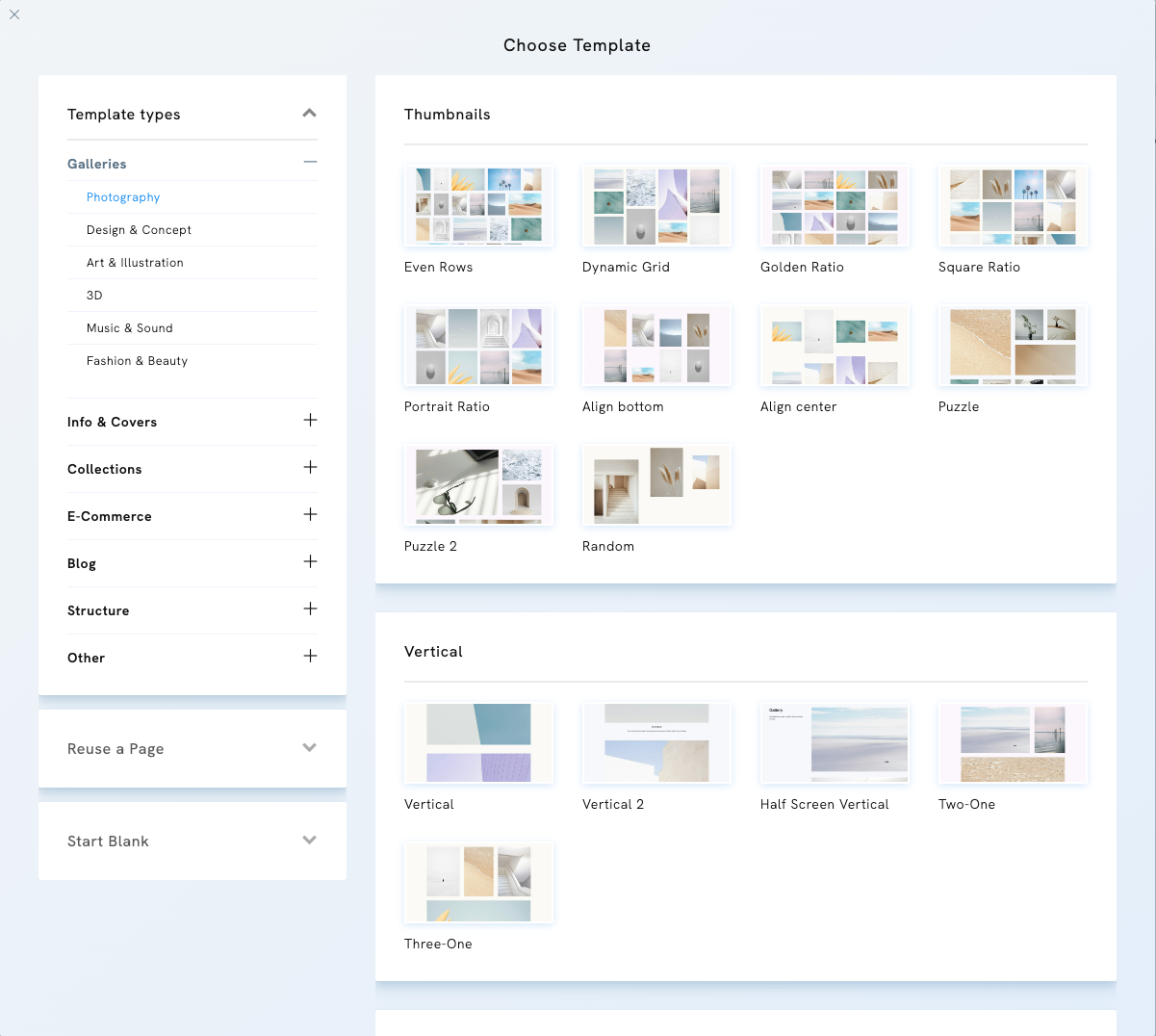Expand the Other section
Screen dimensions: 1156x1036
[x=310, y=656]
